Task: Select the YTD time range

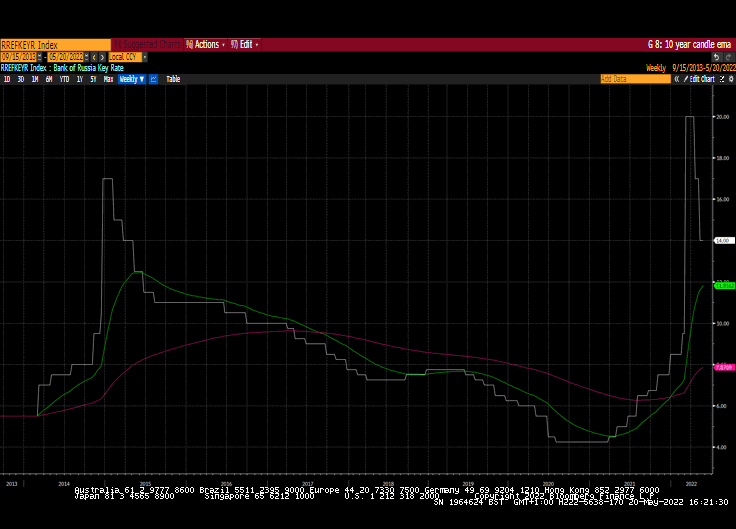Action: 64,78
